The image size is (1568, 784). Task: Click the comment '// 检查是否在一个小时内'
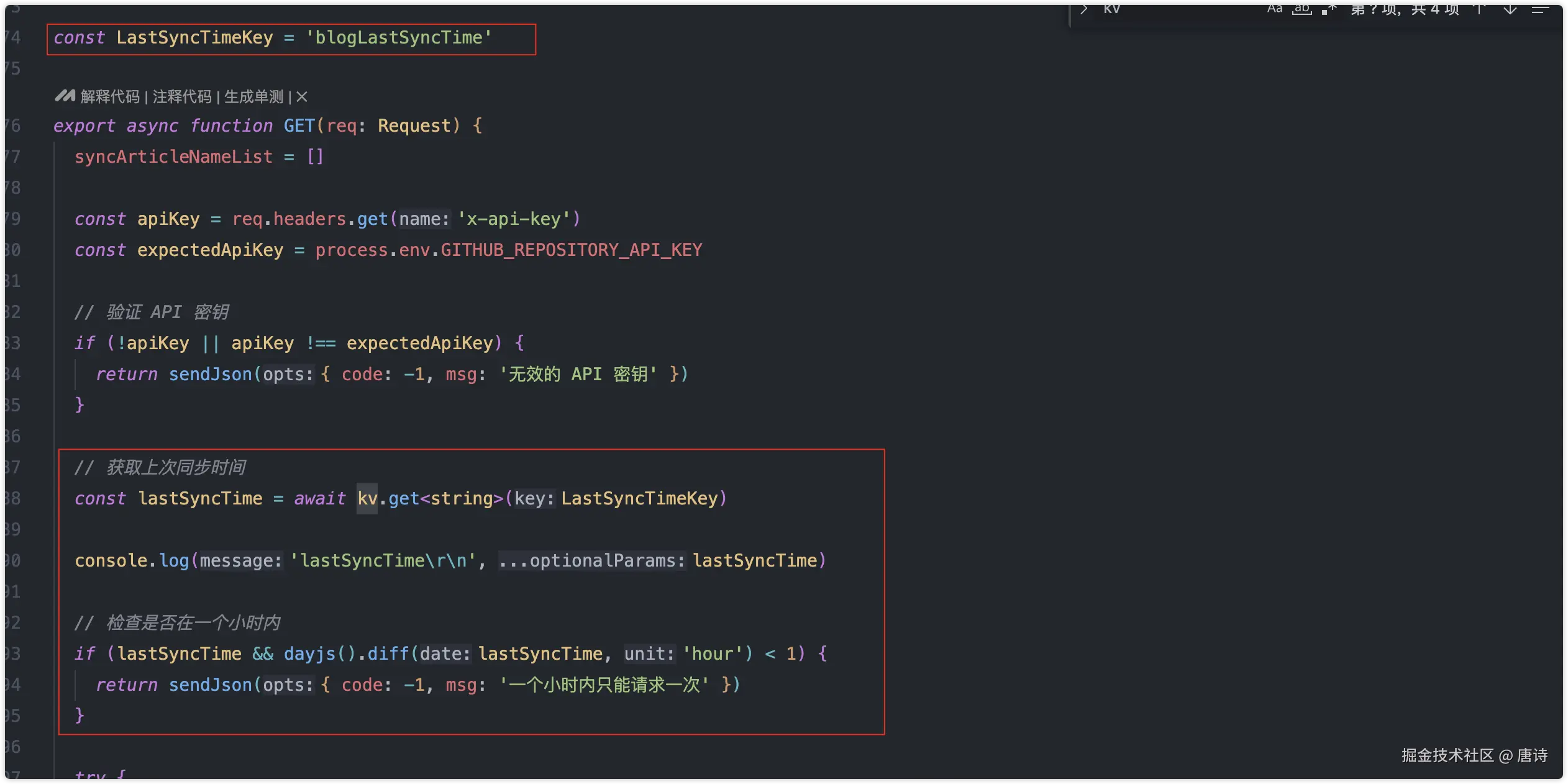click(177, 622)
